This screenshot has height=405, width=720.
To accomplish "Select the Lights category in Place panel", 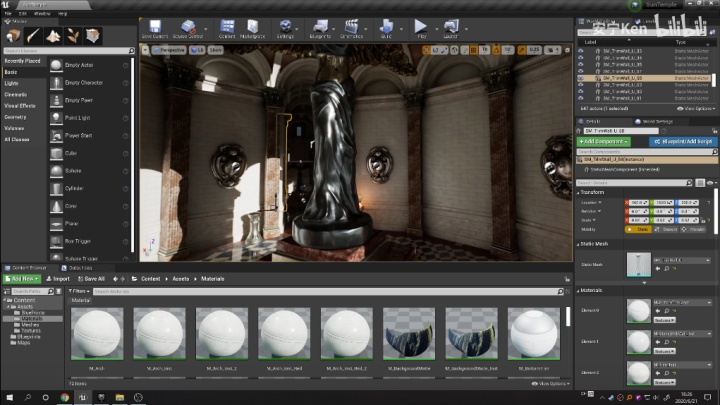I will (11, 83).
